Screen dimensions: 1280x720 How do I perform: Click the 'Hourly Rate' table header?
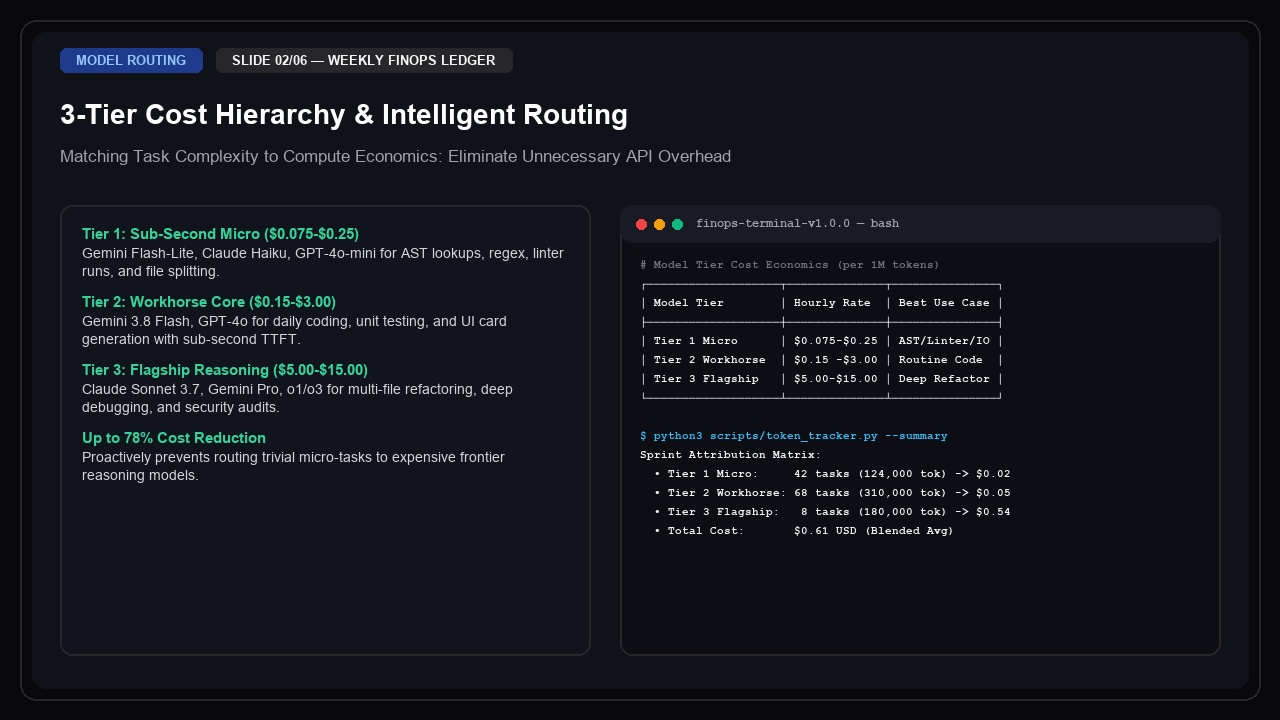[x=832, y=303]
